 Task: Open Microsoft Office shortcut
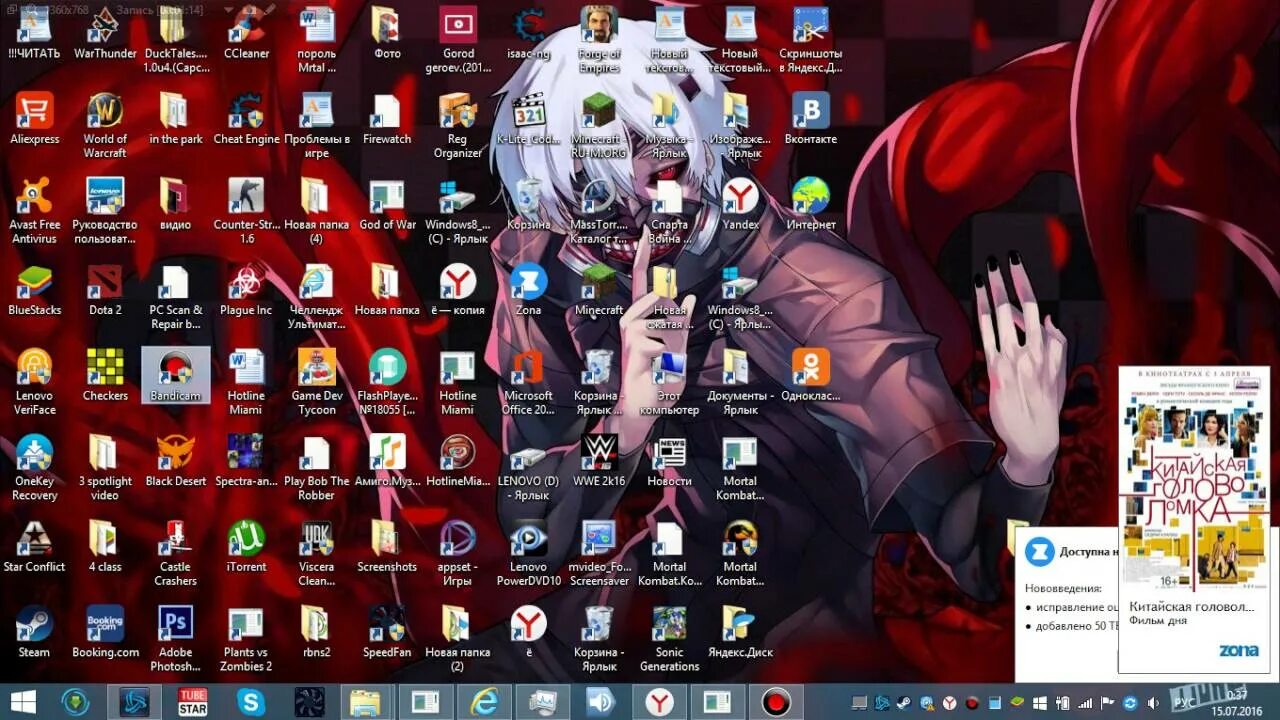click(528, 382)
